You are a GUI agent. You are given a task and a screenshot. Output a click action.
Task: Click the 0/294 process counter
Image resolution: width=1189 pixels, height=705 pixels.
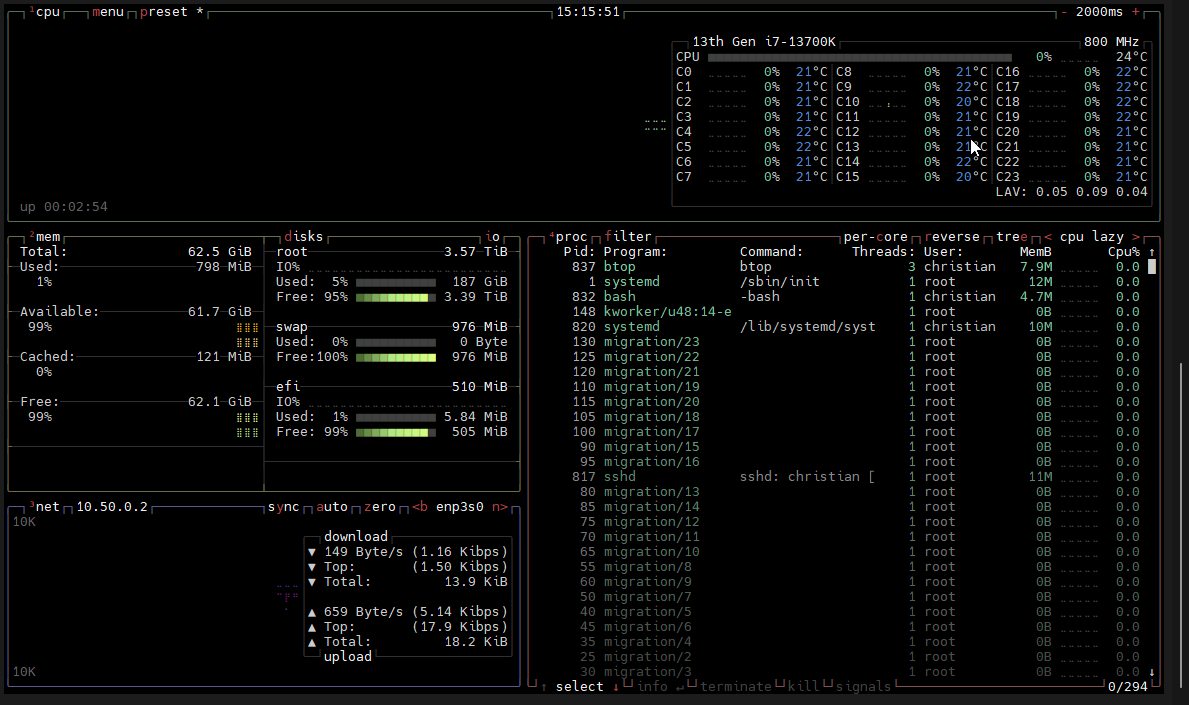(1128, 687)
